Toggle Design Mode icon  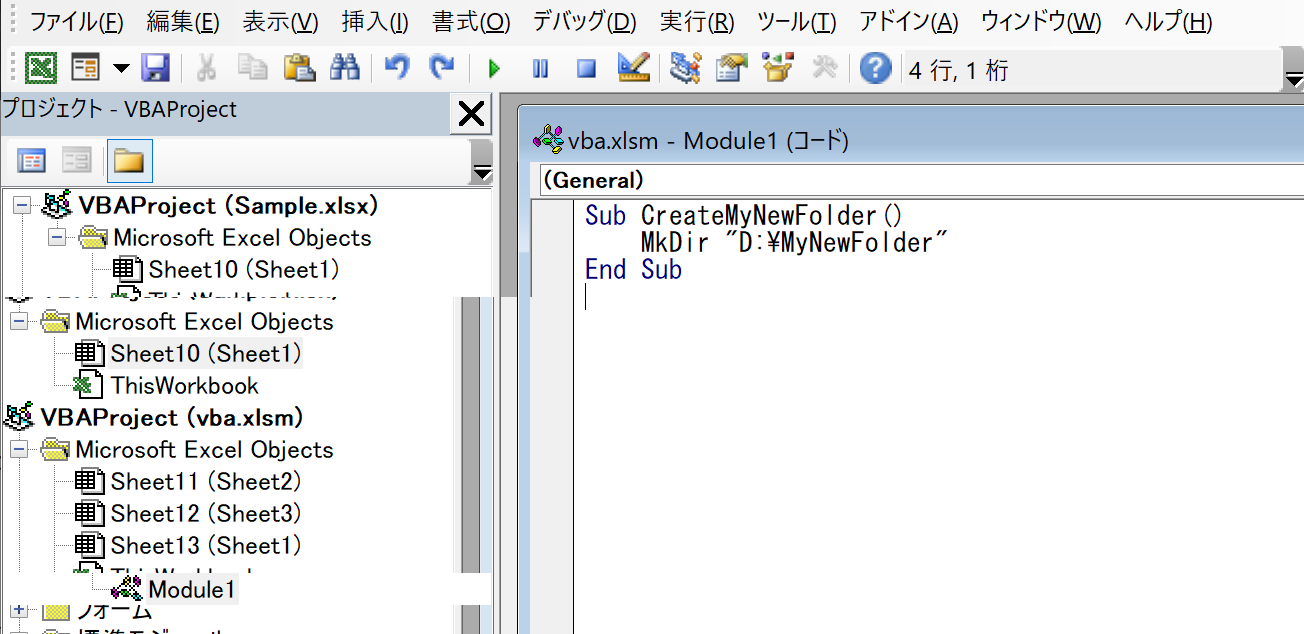tap(634, 68)
